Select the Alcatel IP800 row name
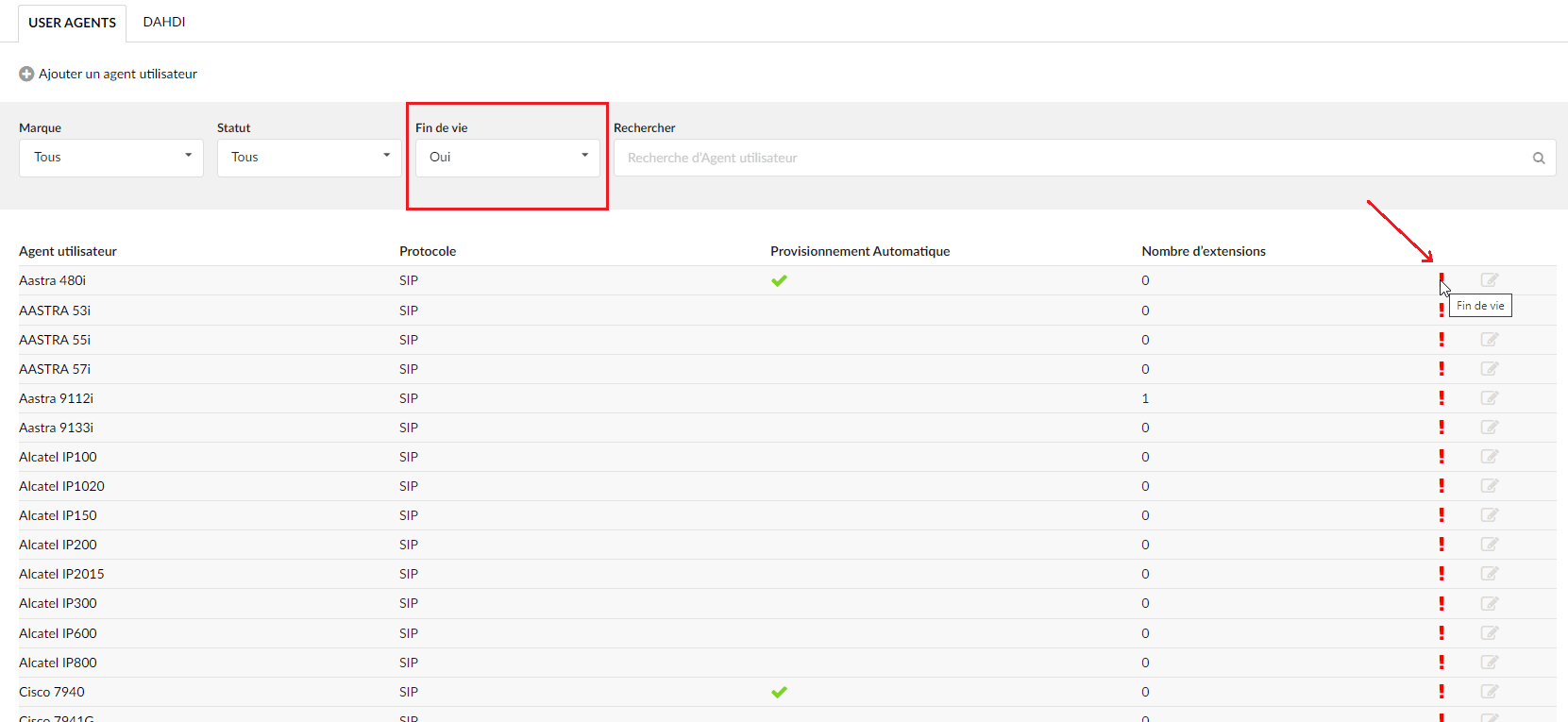 58,663
